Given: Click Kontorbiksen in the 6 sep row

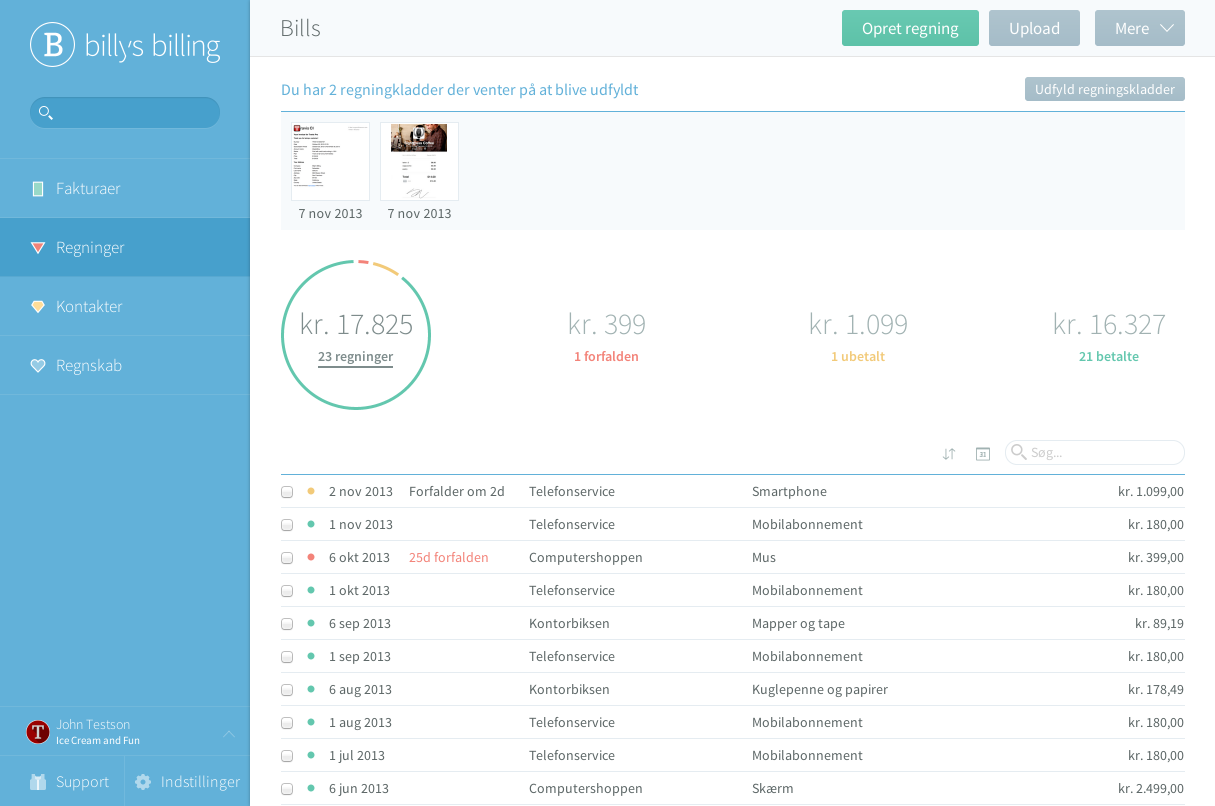Looking at the screenshot, I should click(x=569, y=624).
